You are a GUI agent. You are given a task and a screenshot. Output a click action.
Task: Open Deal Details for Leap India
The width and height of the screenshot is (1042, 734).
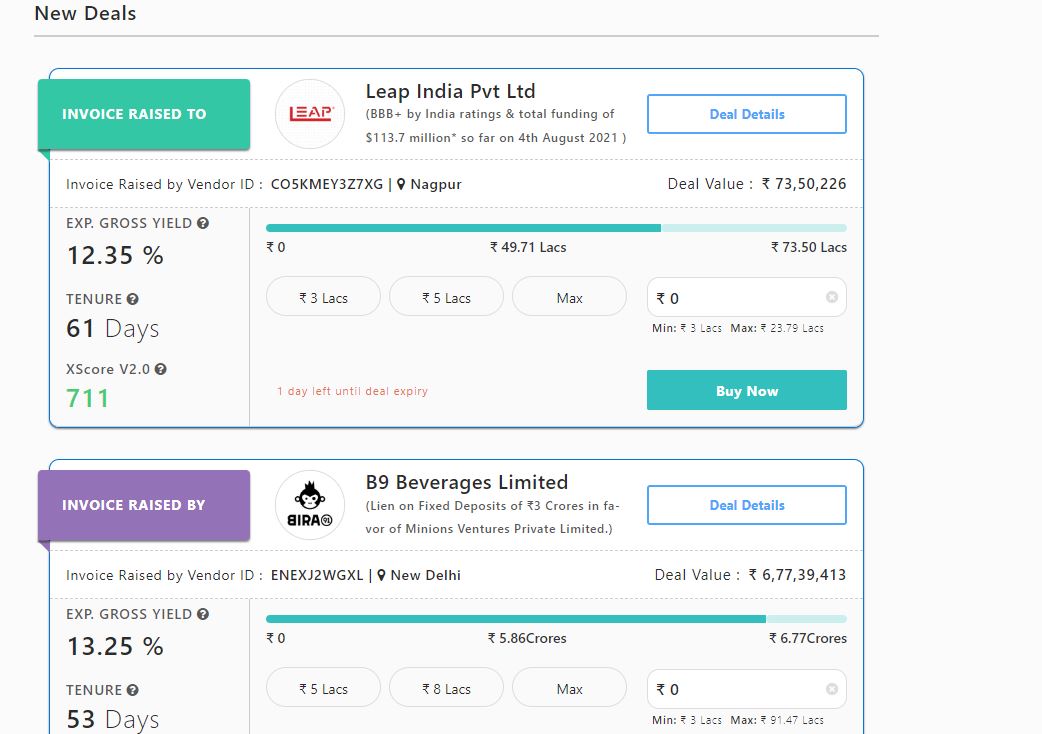pyautogui.click(x=746, y=114)
